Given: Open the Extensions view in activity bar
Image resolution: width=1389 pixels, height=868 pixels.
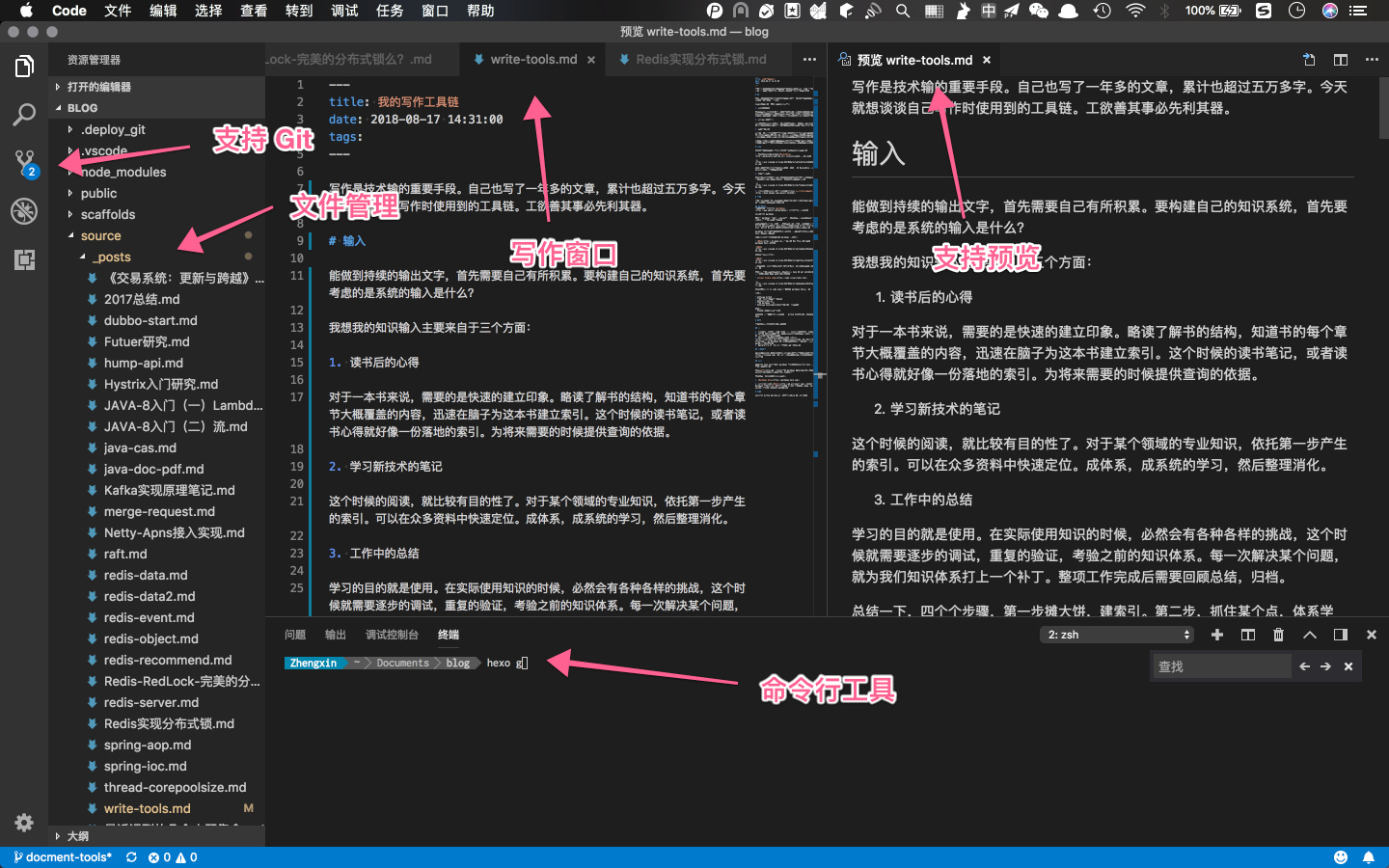Looking at the screenshot, I should tap(24, 258).
